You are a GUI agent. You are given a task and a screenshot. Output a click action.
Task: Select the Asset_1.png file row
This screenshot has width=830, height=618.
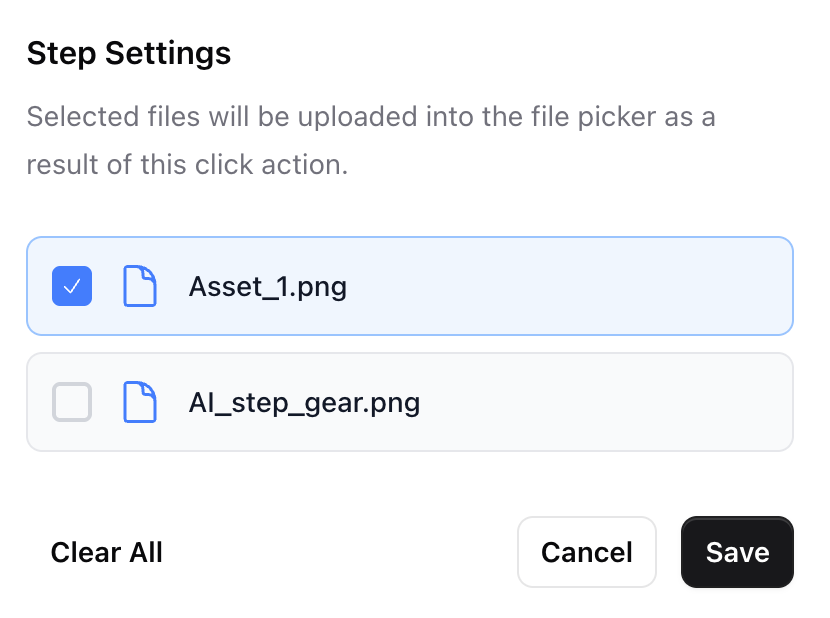click(410, 286)
